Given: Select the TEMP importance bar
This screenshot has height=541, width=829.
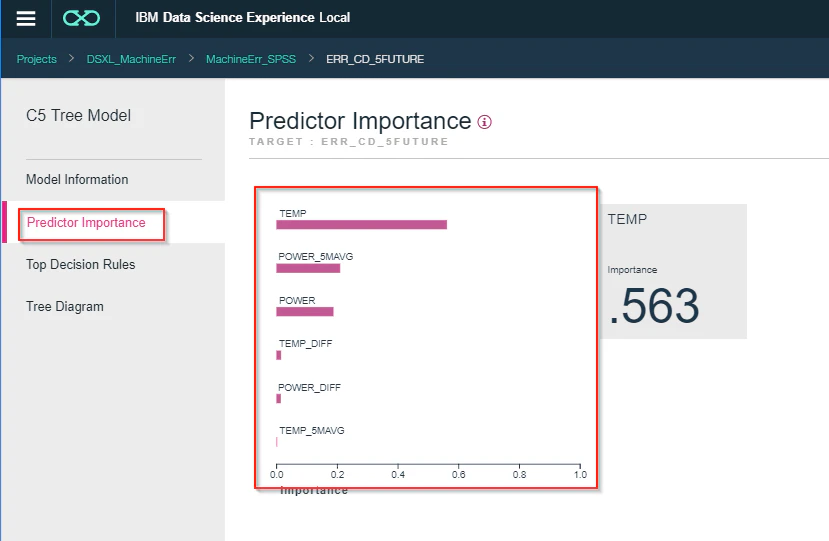Looking at the screenshot, I should (x=362, y=225).
